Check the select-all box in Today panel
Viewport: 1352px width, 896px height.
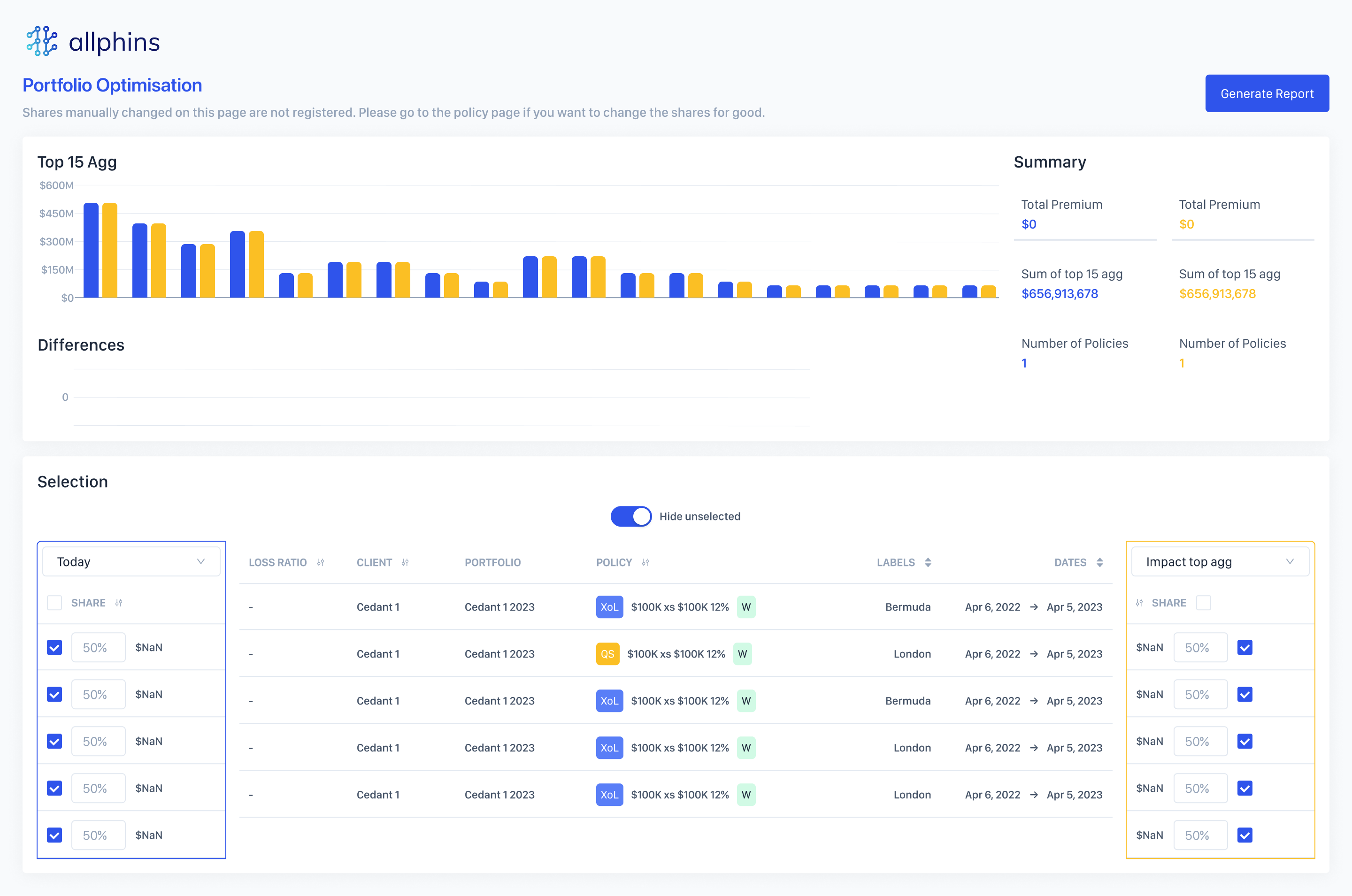(x=54, y=603)
